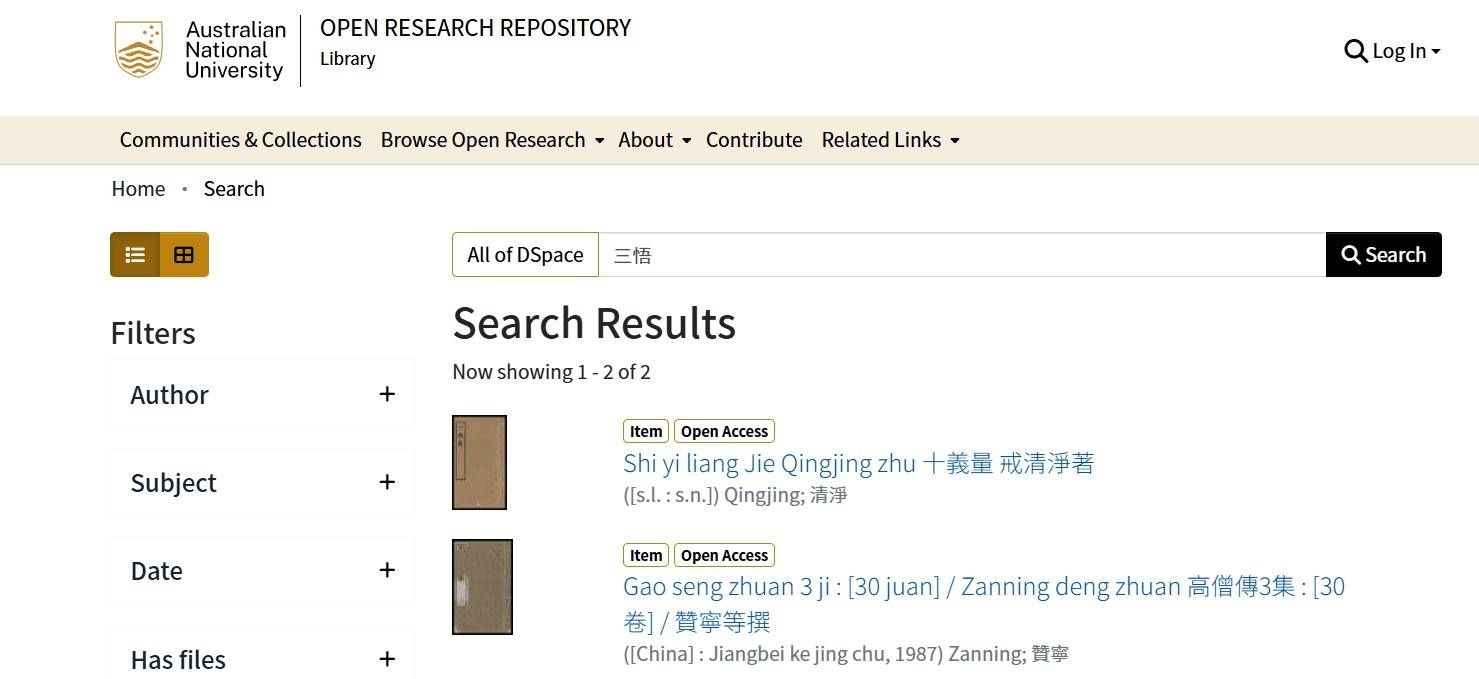Viewport: 1479px width, 679px height.
Task: Expand the Author filter
Action: click(263, 394)
